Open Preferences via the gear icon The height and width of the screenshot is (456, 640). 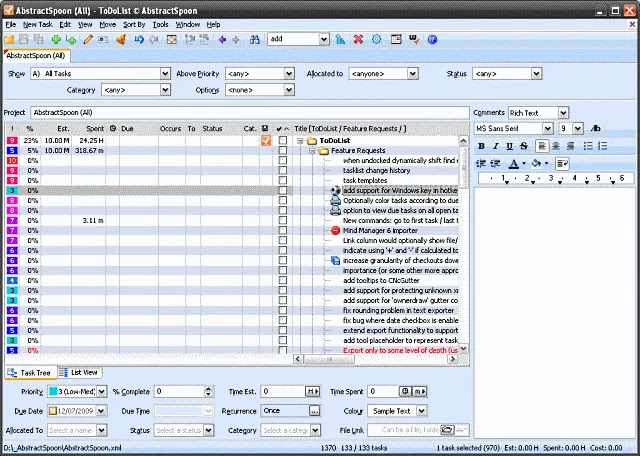point(376,40)
